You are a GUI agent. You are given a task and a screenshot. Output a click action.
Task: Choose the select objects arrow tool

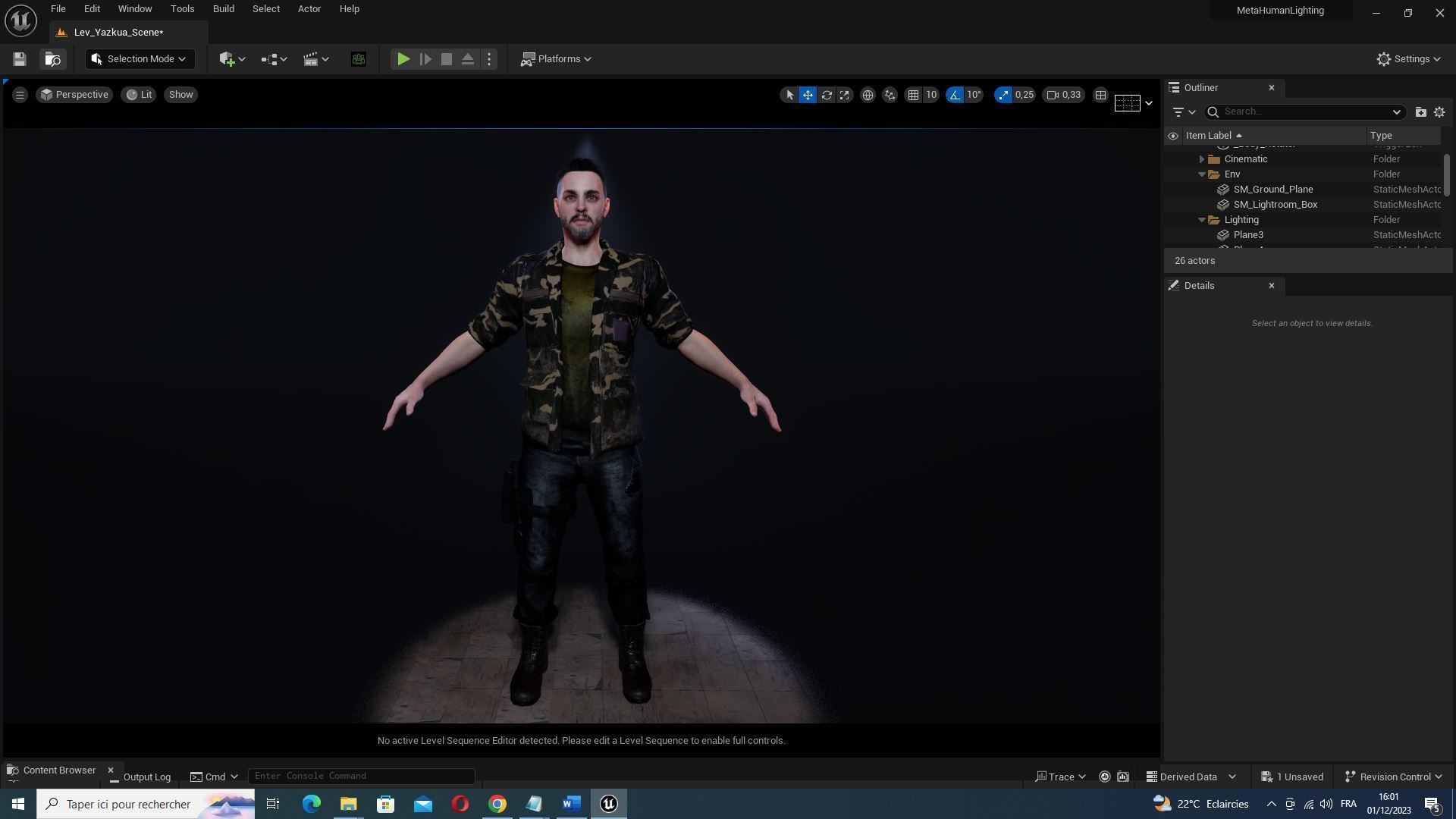tap(789, 95)
